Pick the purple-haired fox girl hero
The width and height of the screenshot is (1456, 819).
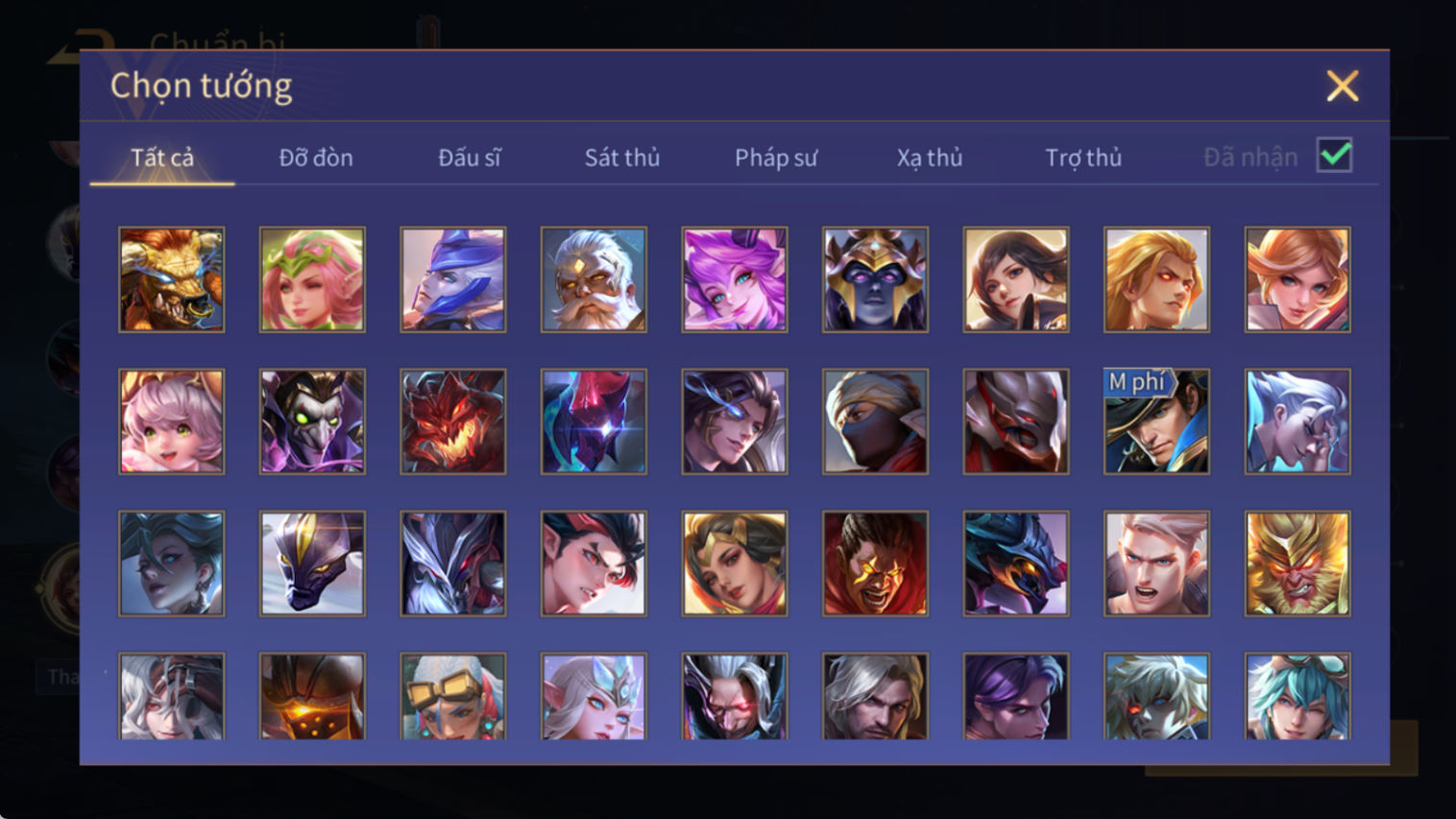click(735, 279)
